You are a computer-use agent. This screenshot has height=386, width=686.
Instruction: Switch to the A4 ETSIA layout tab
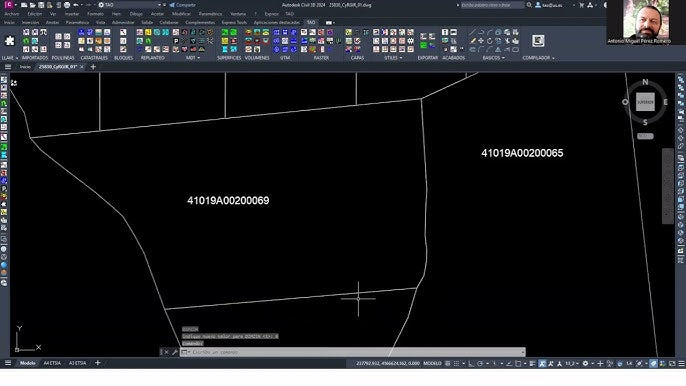pos(52,363)
